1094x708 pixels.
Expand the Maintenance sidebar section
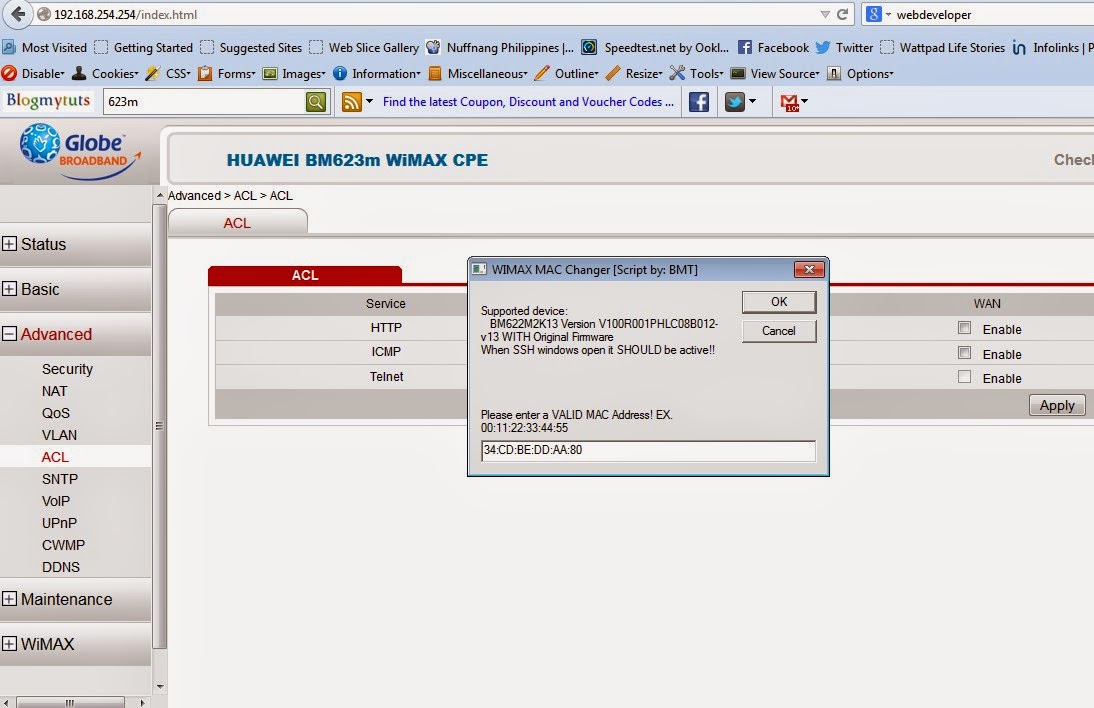point(9,598)
